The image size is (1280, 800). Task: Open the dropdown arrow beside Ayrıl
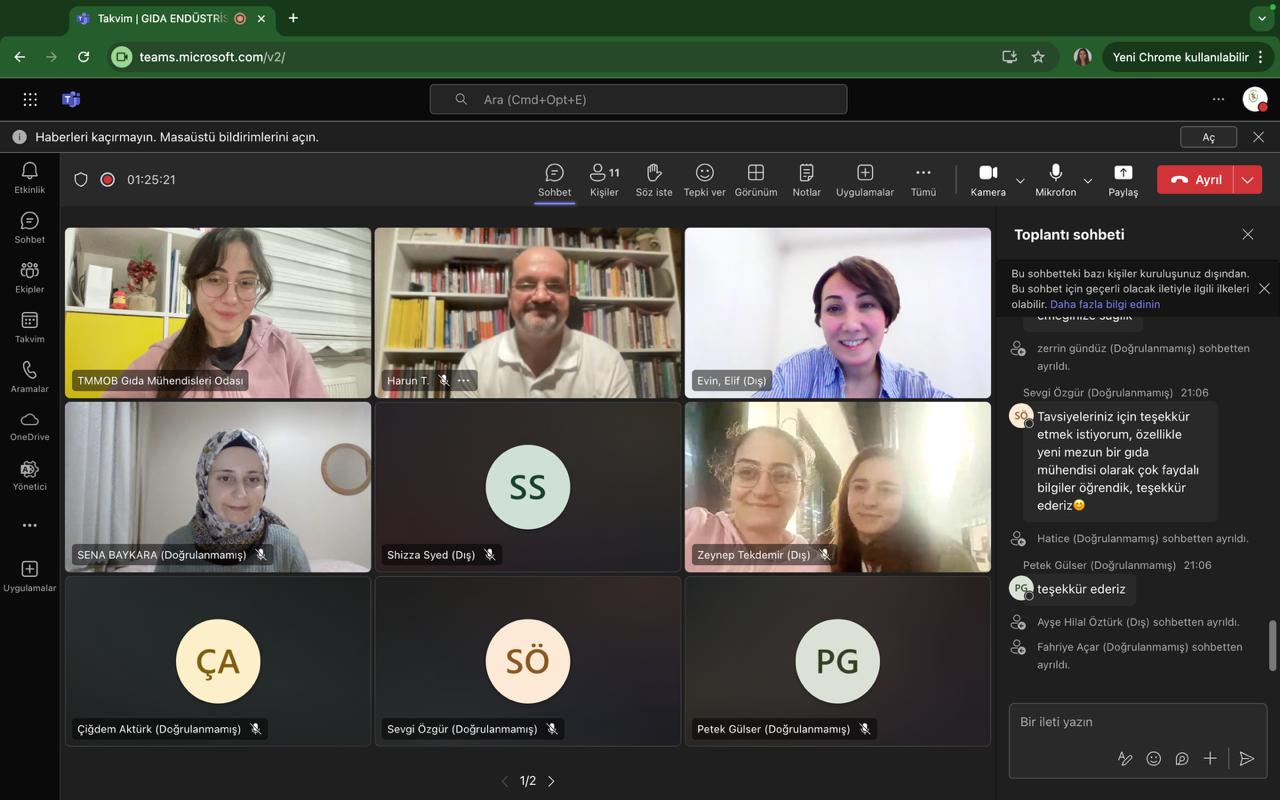click(x=1248, y=180)
